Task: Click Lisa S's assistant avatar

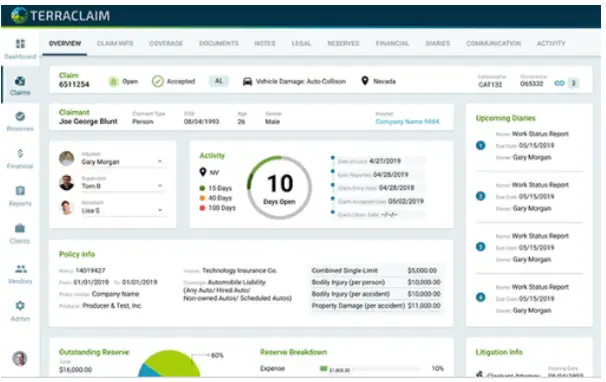Action: 66,207
